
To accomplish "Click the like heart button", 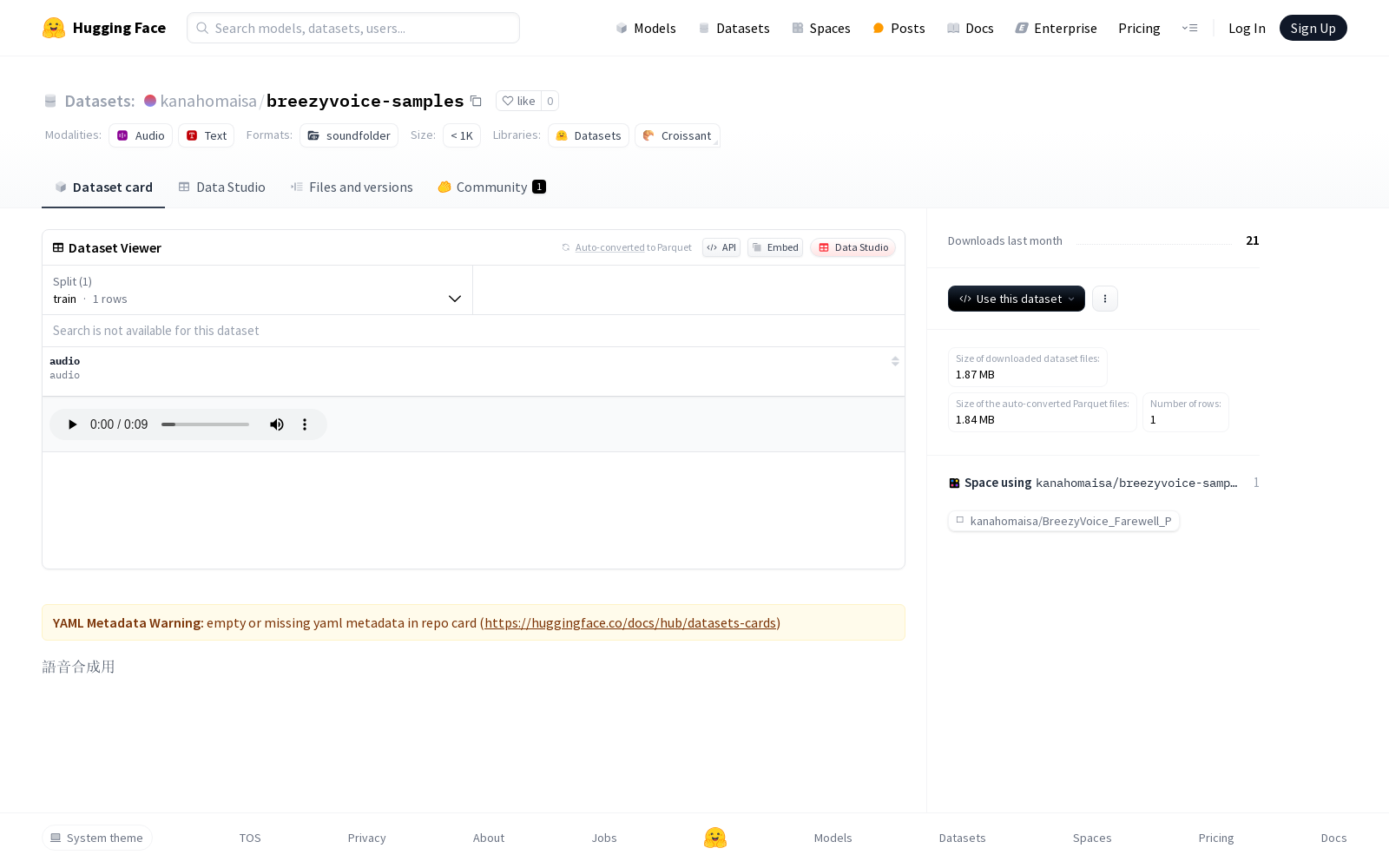I will (x=518, y=101).
